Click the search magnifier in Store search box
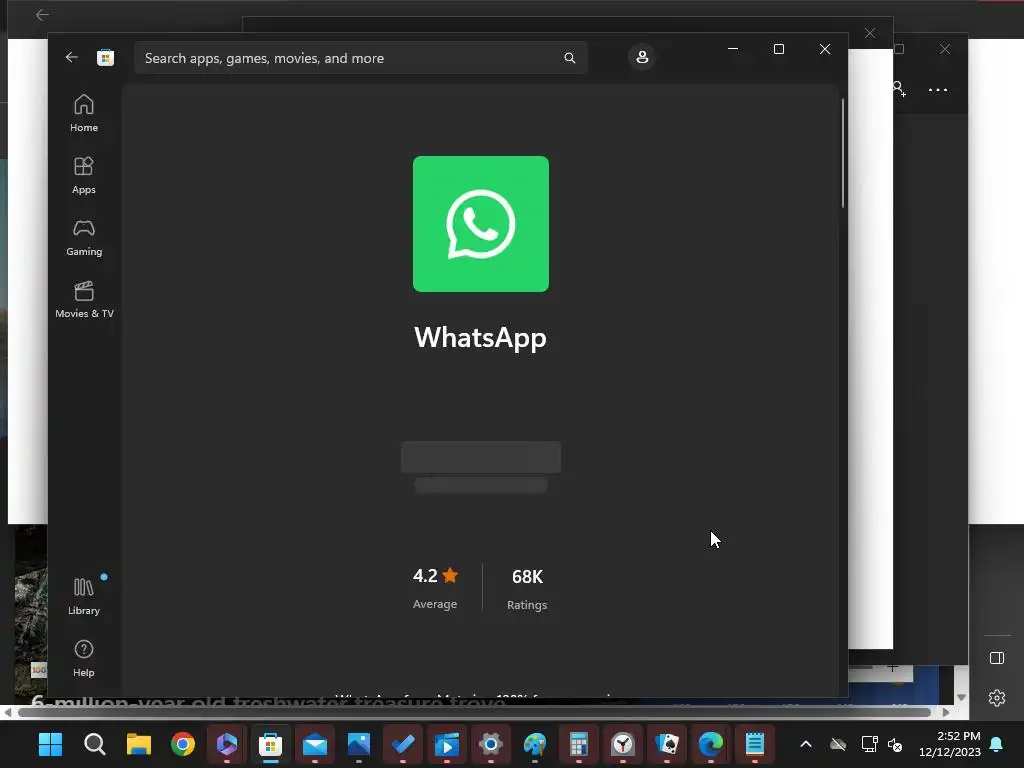 pos(569,58)
